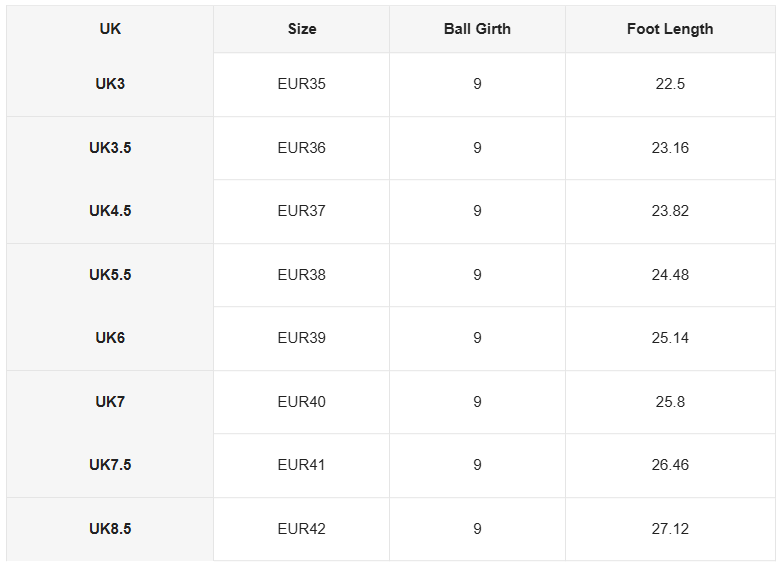Click the EUR40 size cell
The image size is (777, 566).
pyautogui.click(x=301, y=402)
